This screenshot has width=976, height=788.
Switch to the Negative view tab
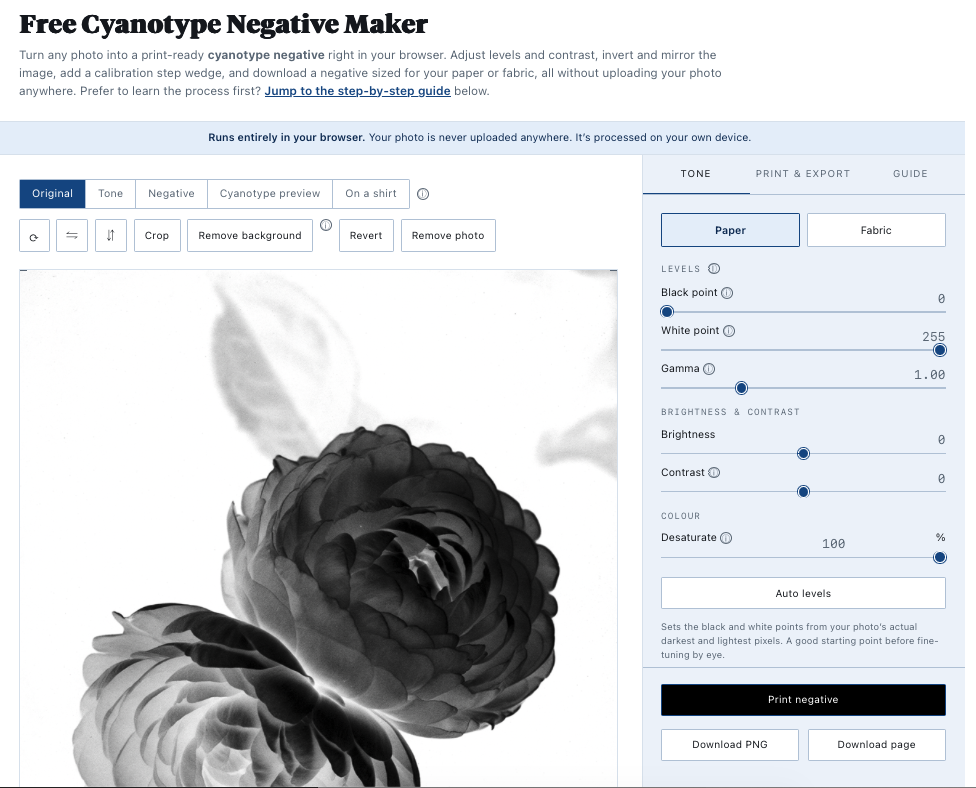click(x=171, y=194)
